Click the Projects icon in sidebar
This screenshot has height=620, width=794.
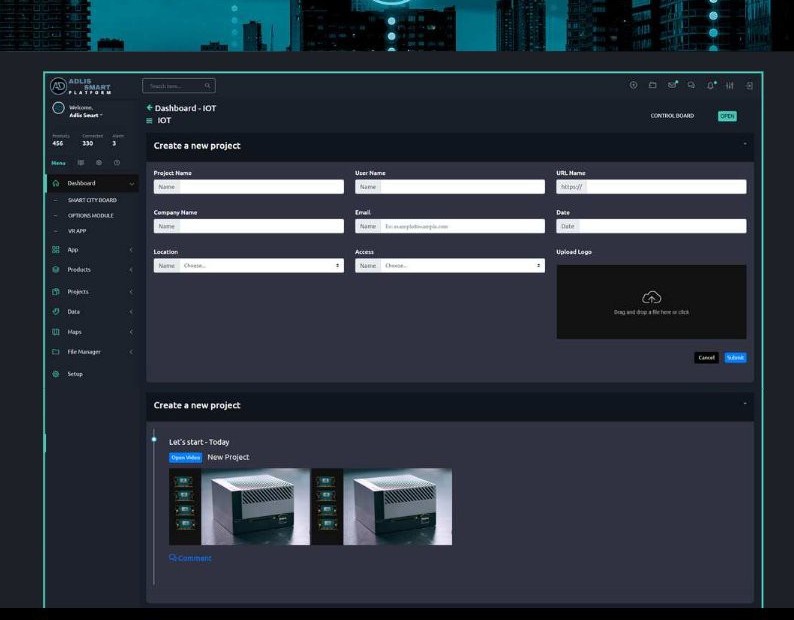pos(56,291)
